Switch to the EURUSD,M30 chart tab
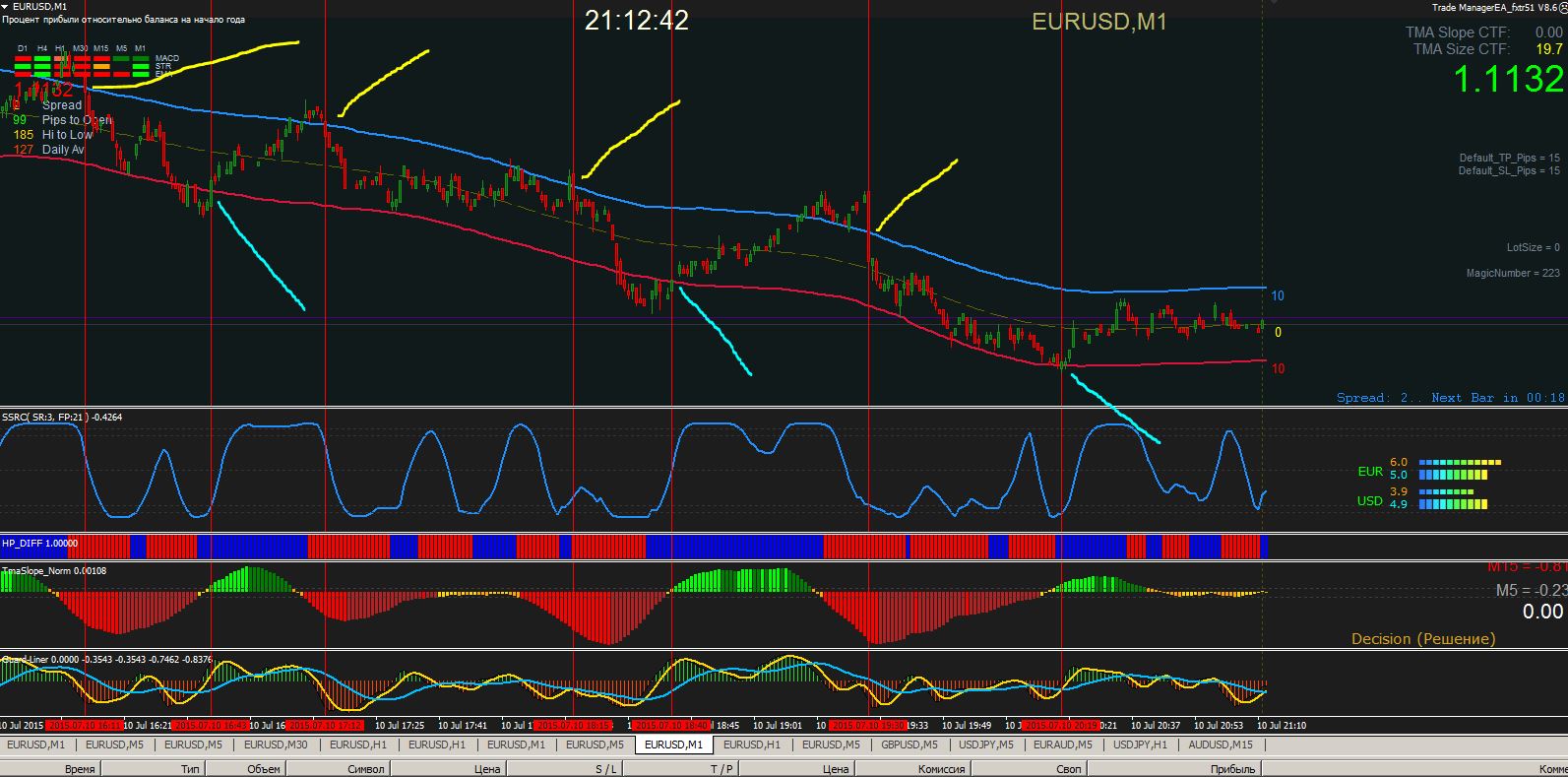 coord(276,745)
